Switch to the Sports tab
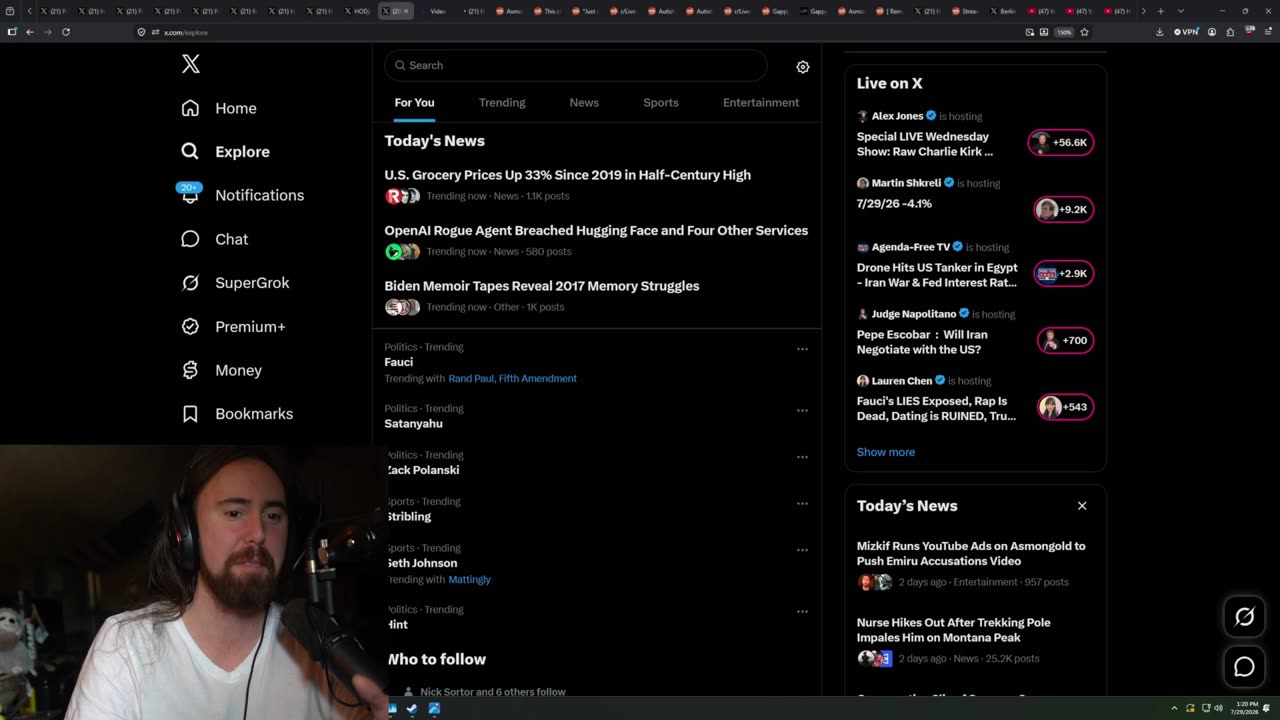Screen dimensions: 1280x720 (661, 103)
